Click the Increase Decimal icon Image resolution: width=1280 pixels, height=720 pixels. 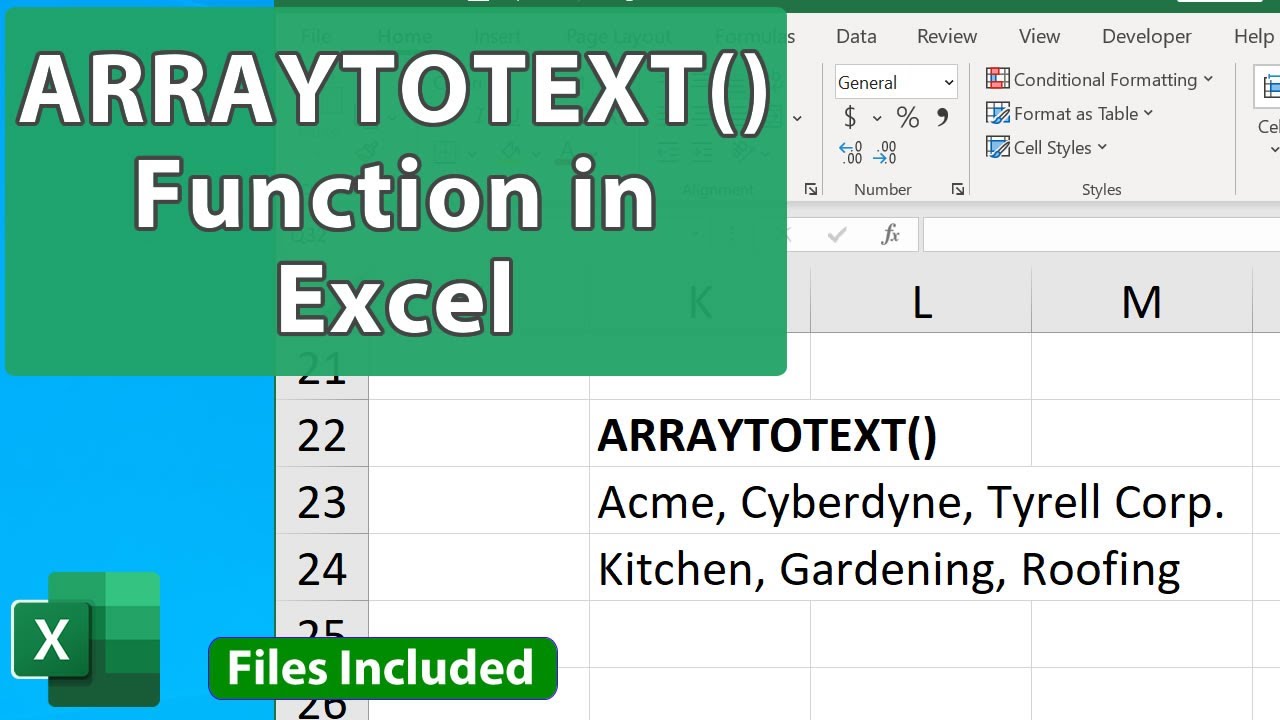pos(851,153)
